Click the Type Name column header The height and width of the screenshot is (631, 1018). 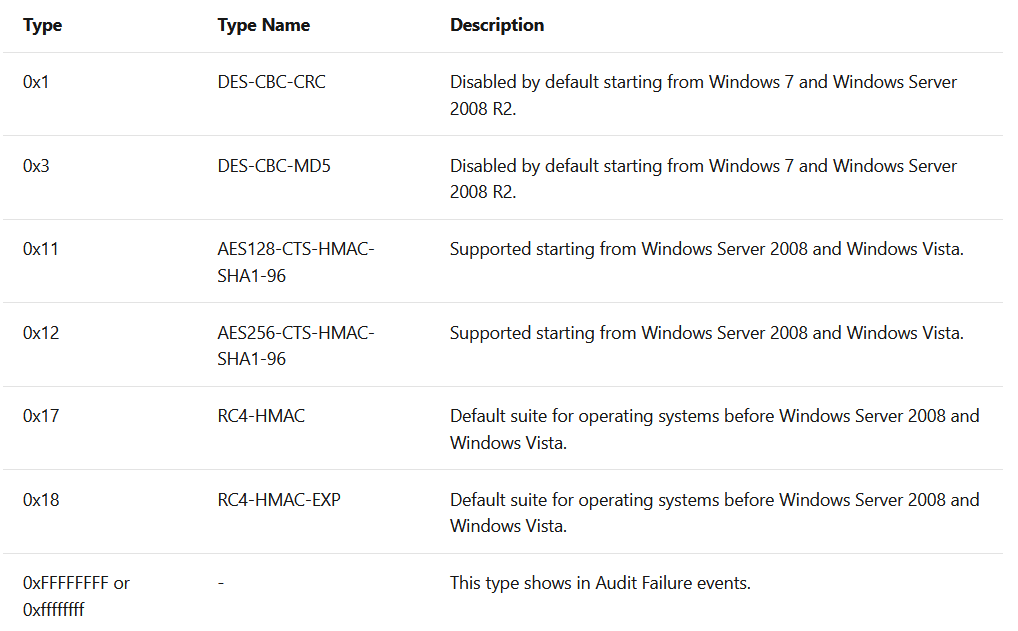coord(263,25)
